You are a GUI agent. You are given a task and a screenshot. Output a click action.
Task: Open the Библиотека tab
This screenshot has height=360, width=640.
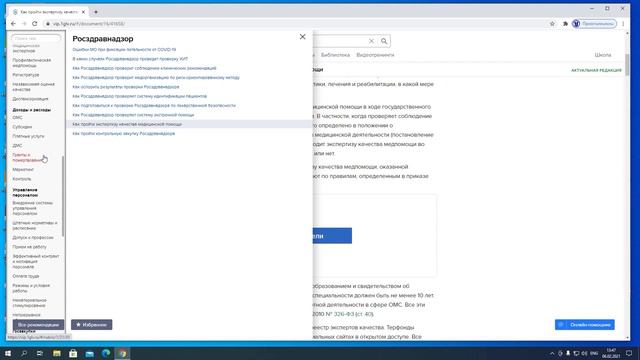click(x=335, y=55)
